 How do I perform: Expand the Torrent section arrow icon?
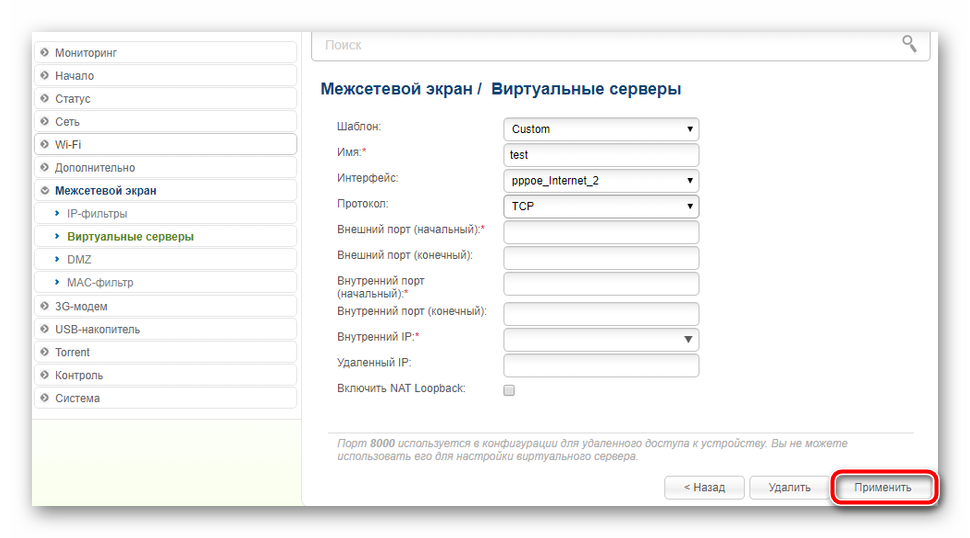point(45,352)
